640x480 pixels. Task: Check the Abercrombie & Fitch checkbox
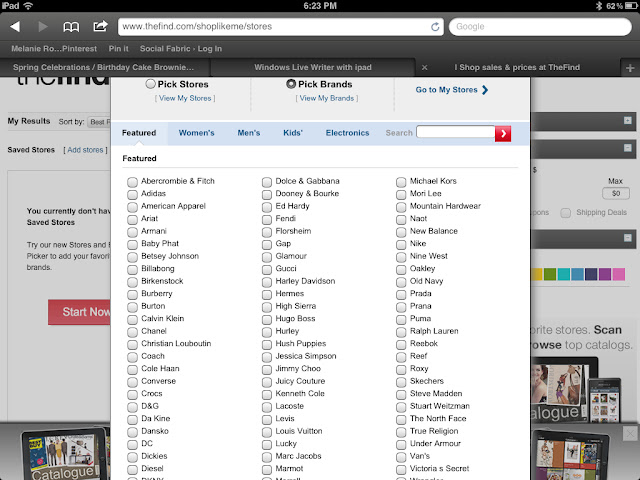133,181
